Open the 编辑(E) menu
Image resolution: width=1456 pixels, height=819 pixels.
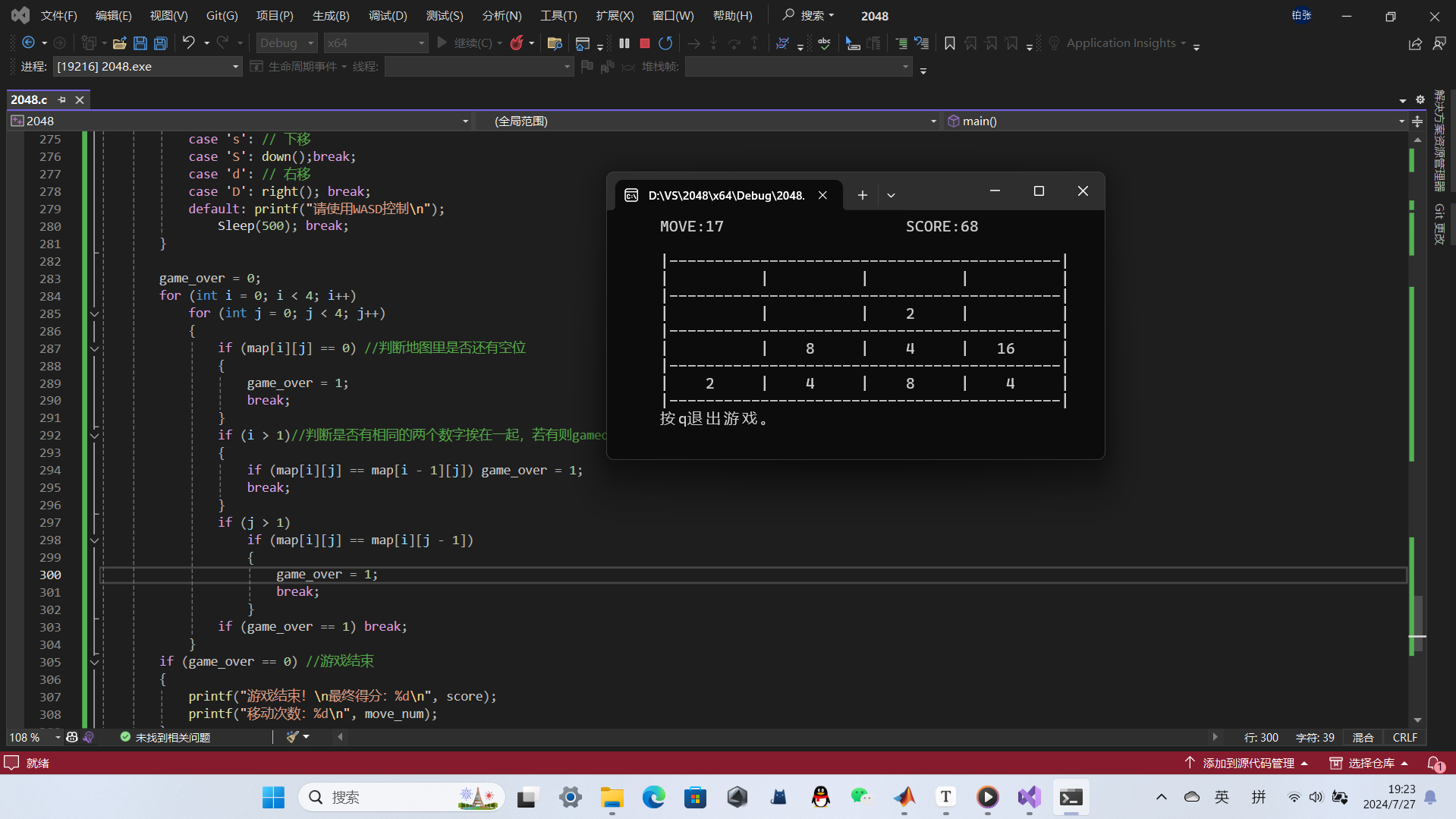tap(113, 15)
